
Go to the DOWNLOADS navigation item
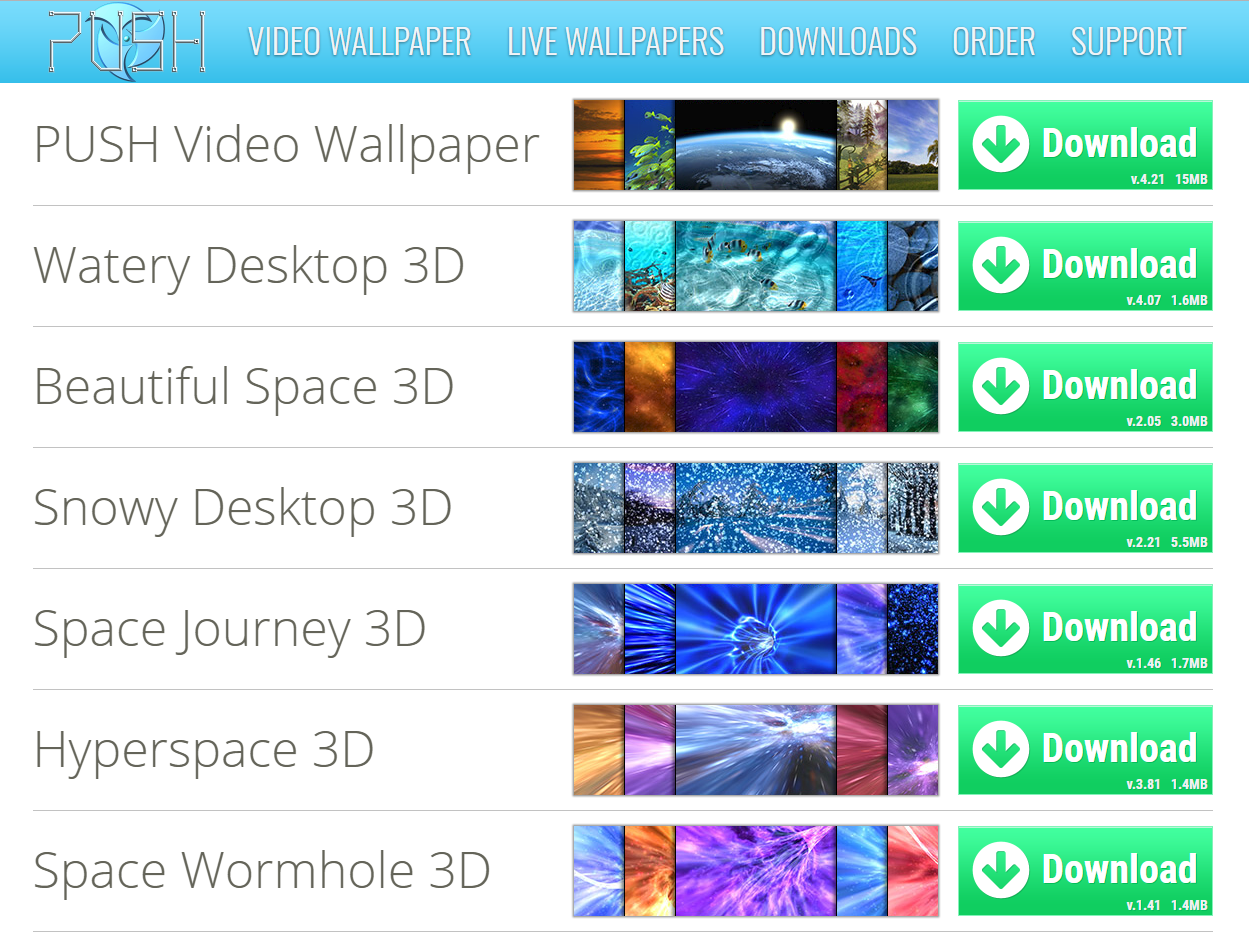(838, 42)
